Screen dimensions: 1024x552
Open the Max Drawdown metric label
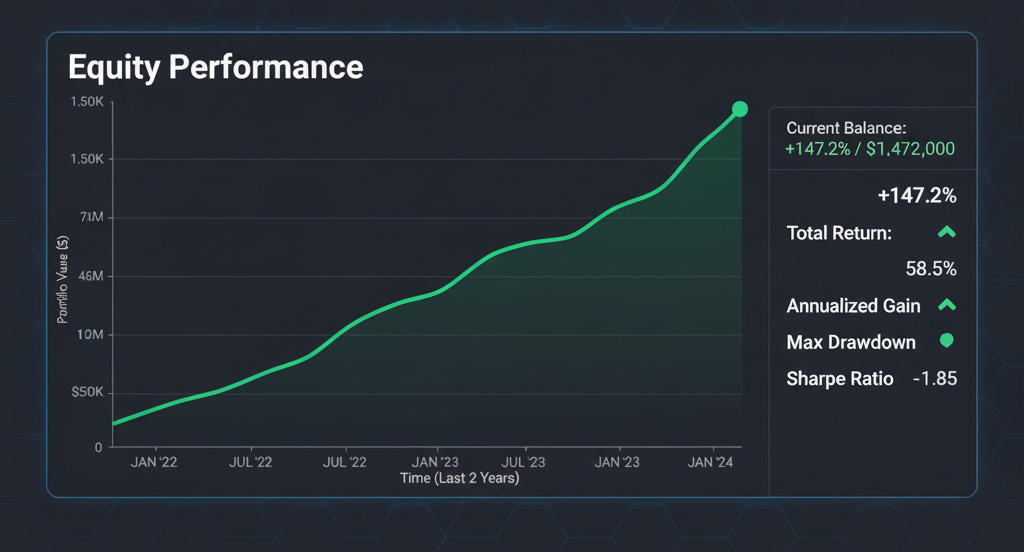click(851, 342)
